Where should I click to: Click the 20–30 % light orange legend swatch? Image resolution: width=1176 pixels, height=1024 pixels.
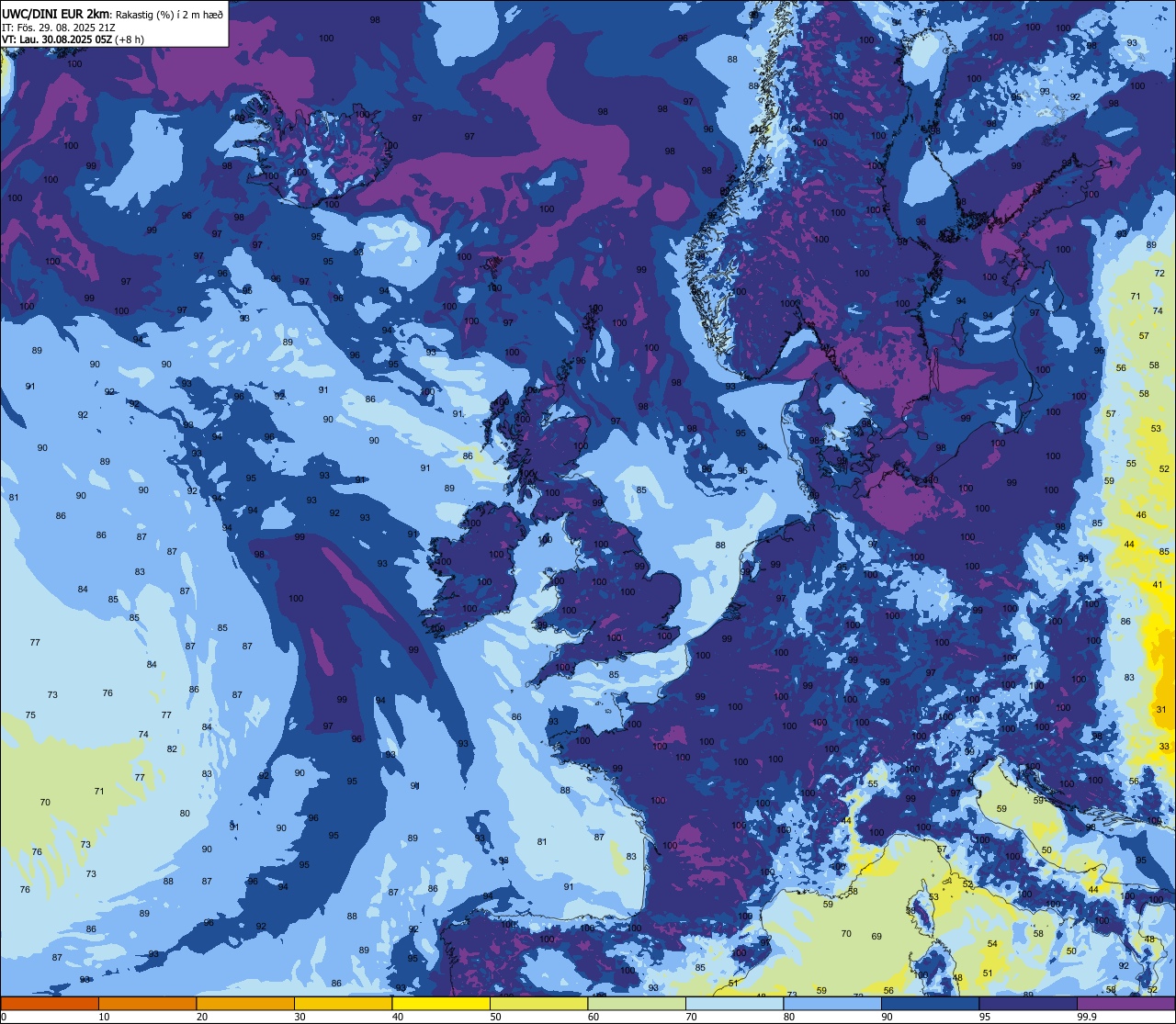coord(245,1003)
